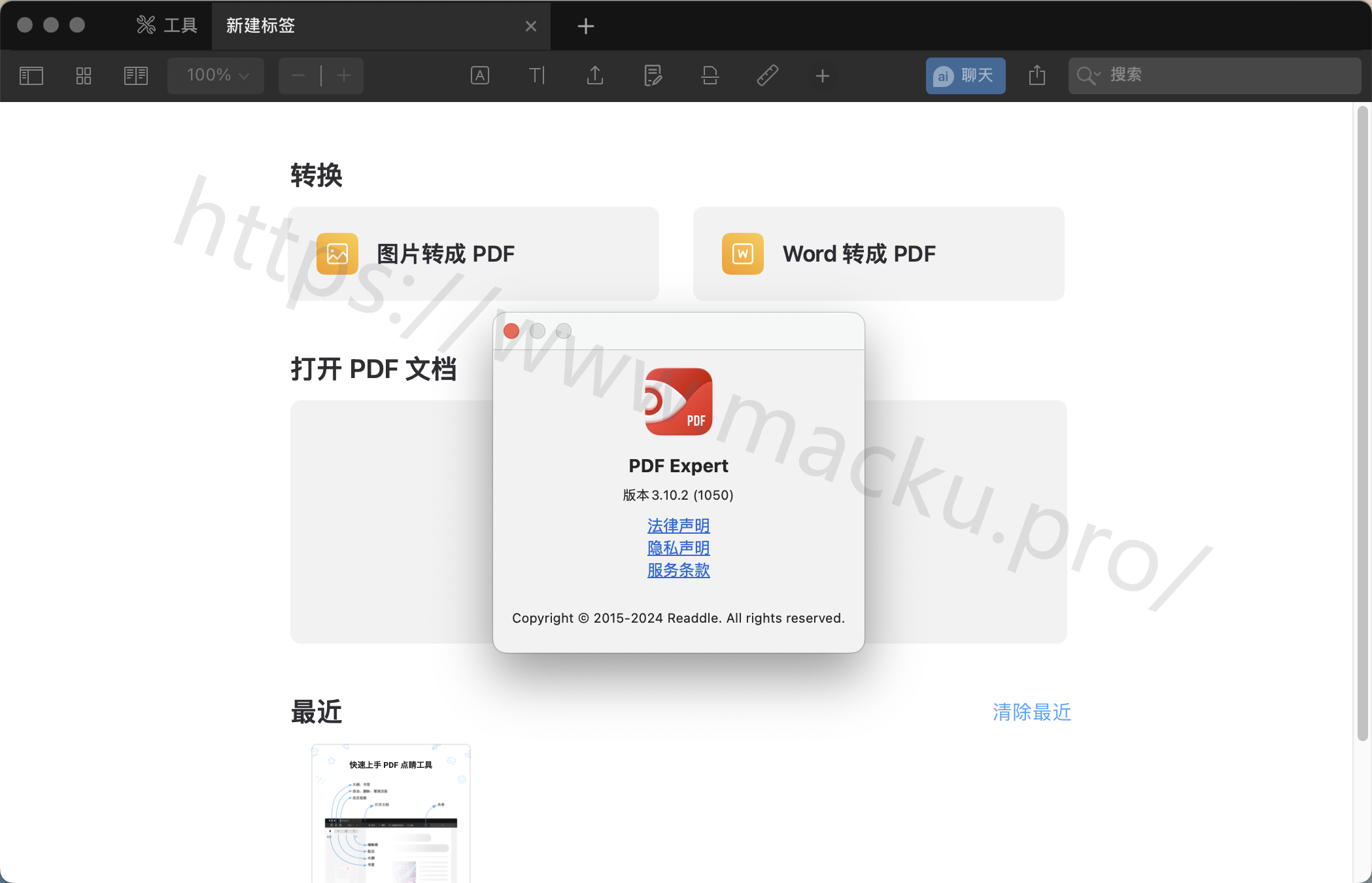The width and height of the screenshot is (1372, 883).
Task: Toggle the sidebar panel icon
Action: click(x=31, y=76)
